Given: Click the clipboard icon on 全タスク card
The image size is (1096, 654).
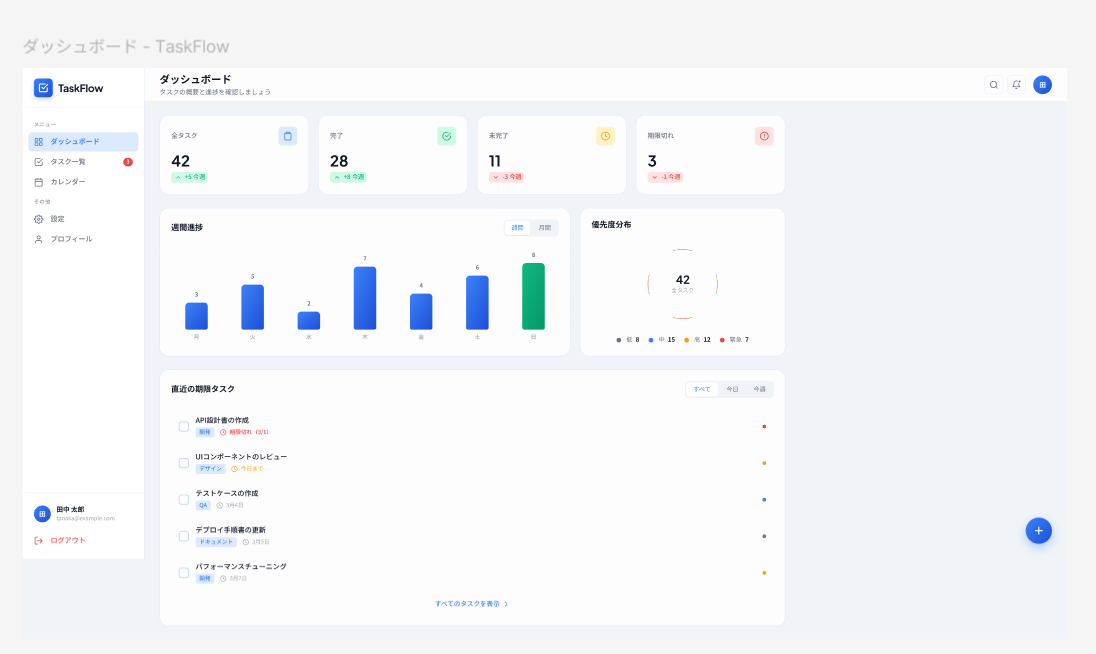Looking at the screenshot, I should [287, 136].
